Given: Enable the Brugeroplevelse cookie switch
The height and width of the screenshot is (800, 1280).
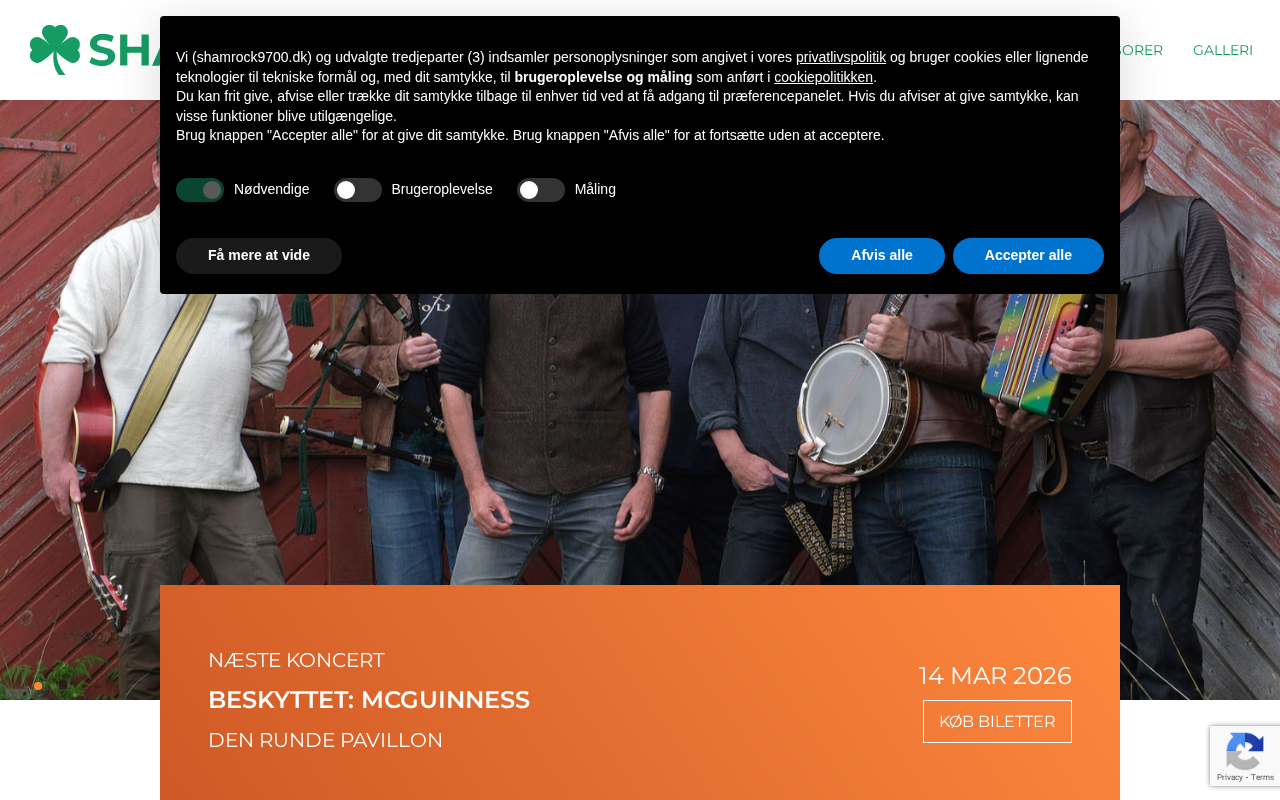Looking at the screenshot, I should pyautogui.click(x=358, y=190).
